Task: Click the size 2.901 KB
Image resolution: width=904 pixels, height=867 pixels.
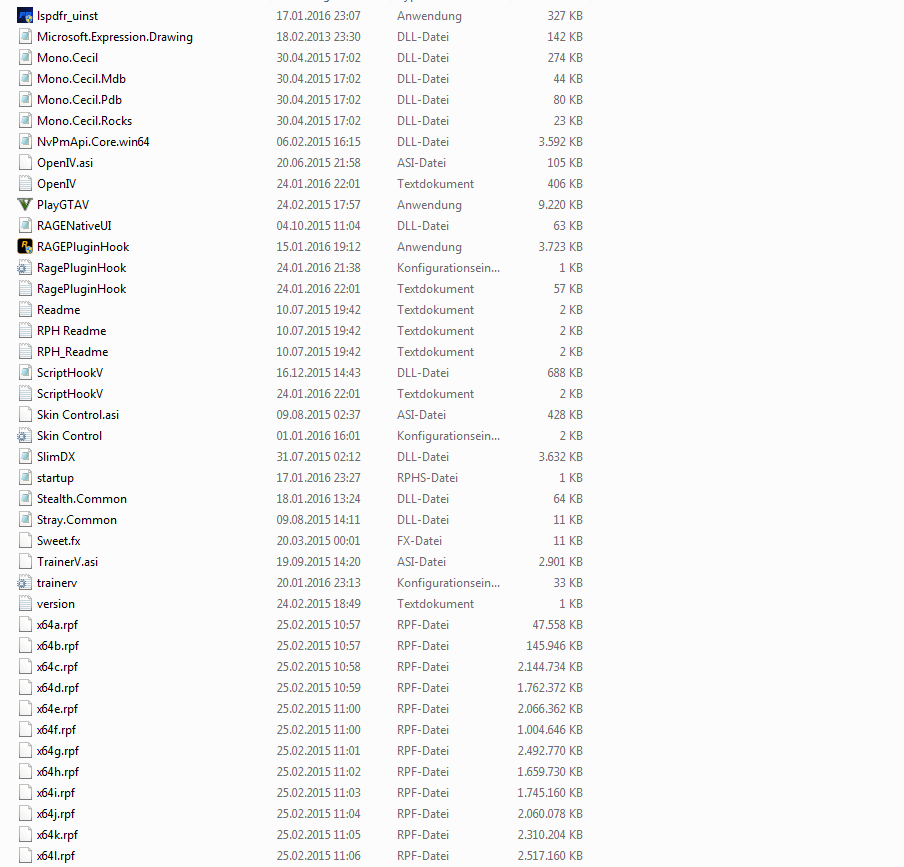Action: [560, 562]
